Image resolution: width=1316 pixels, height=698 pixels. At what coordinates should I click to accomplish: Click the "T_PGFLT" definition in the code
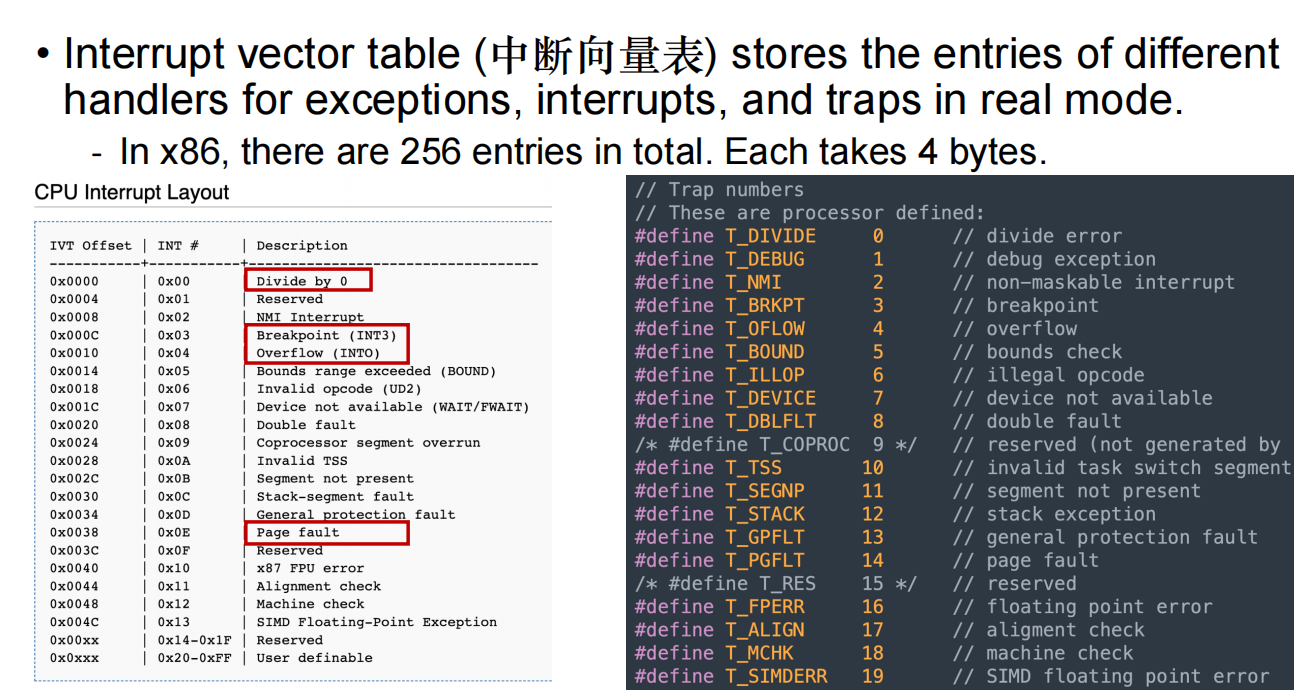point(765,560)
